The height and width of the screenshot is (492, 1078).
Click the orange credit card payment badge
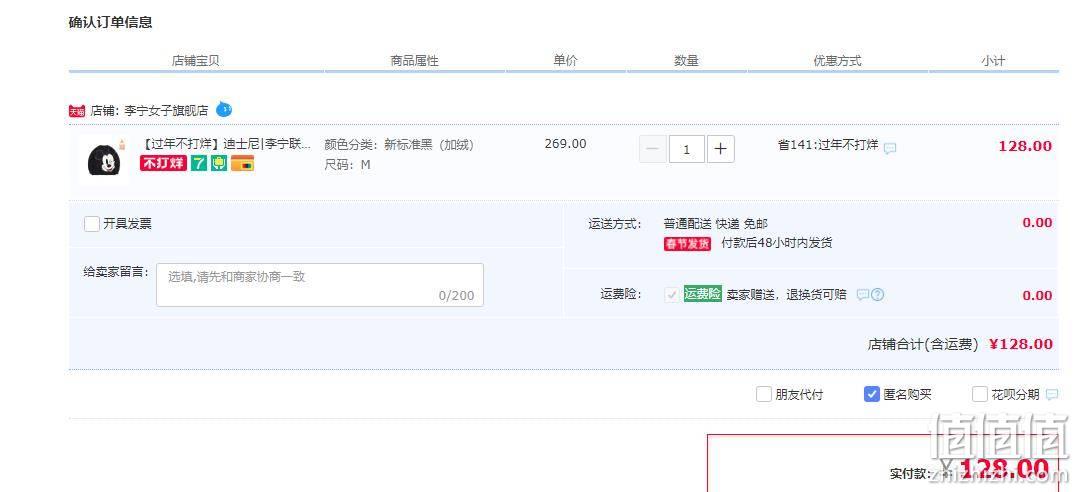coord(243,163)
